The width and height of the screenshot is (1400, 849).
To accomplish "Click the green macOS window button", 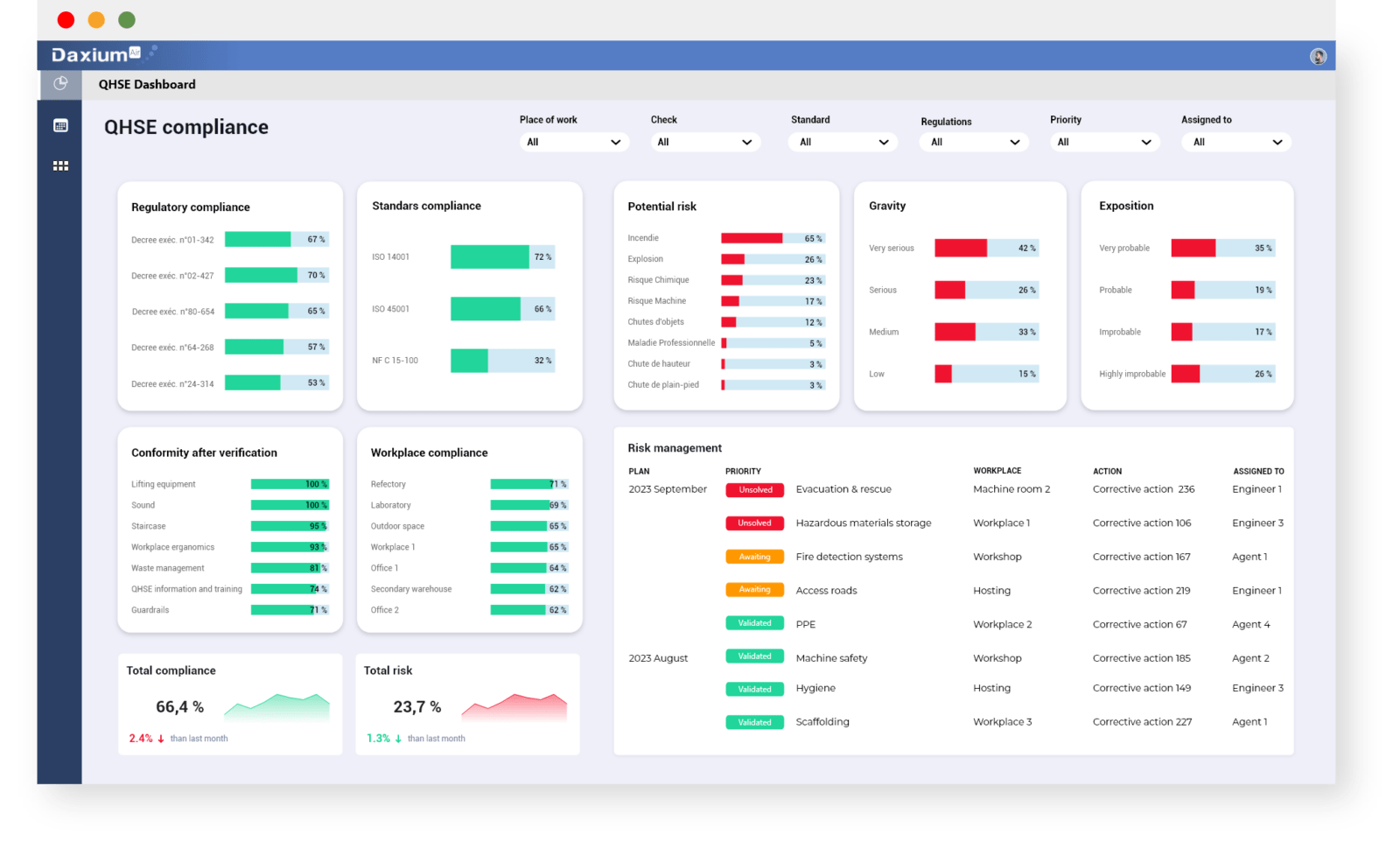I will pos(127,19).
